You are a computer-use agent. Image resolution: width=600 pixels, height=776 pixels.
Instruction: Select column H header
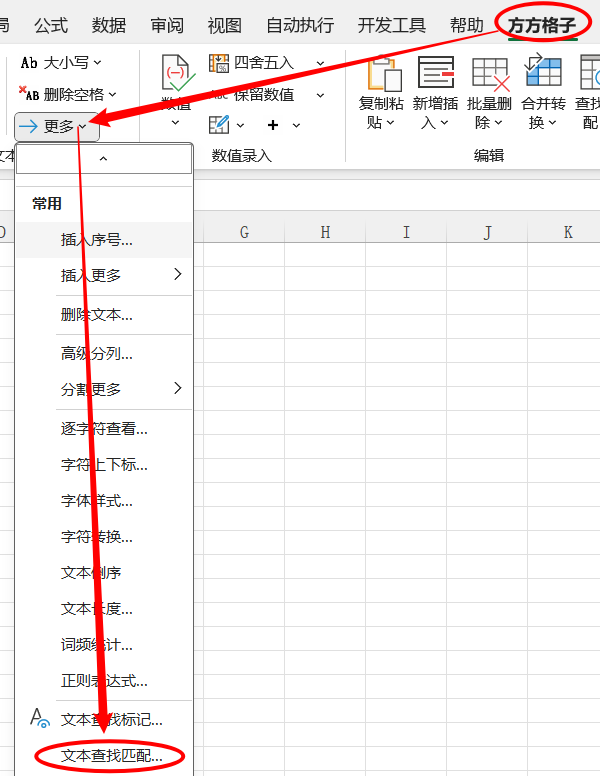pos(325,232)
